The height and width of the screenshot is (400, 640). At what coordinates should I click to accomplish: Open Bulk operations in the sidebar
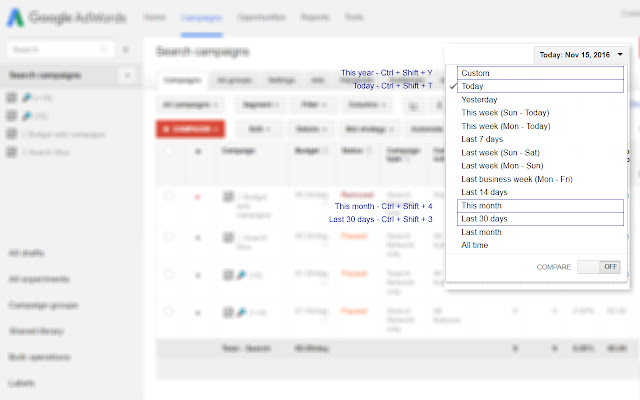pyautogui.click(x=40, y=357)
